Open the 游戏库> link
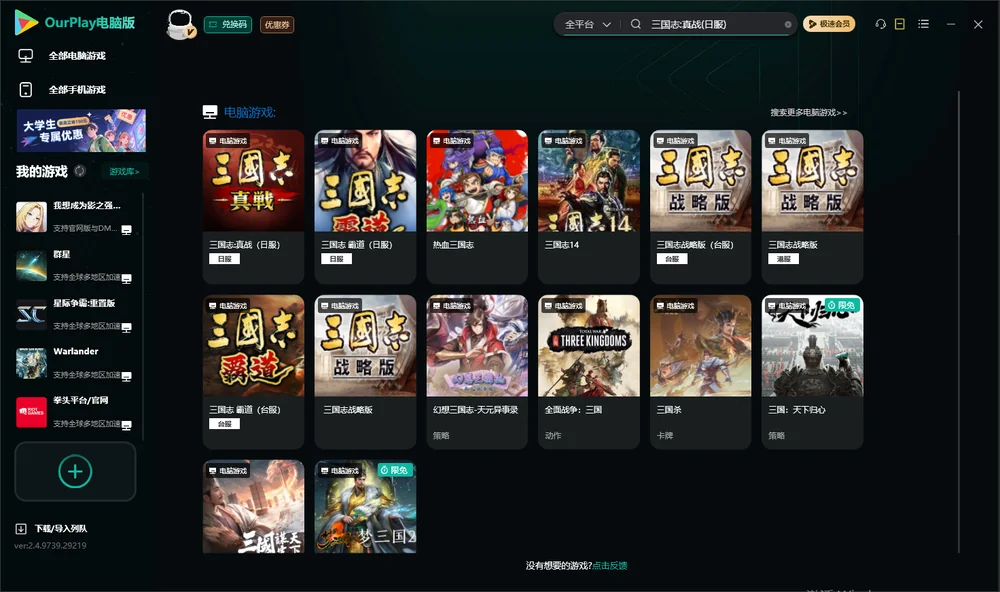Image resolution: width=1000 pixels, height=592 pixels. 124,171
